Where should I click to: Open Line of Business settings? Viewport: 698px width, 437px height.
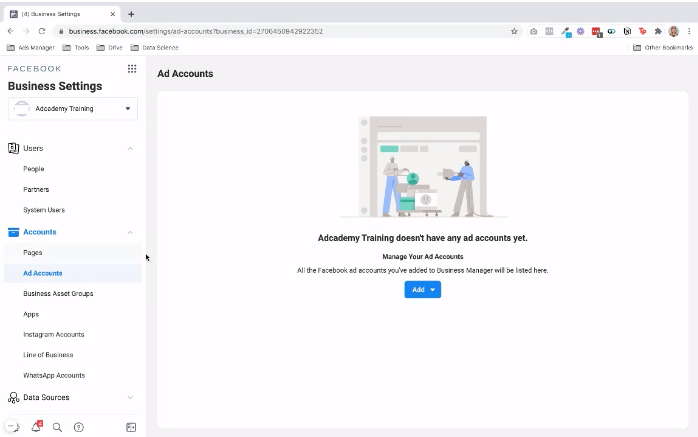48,355
